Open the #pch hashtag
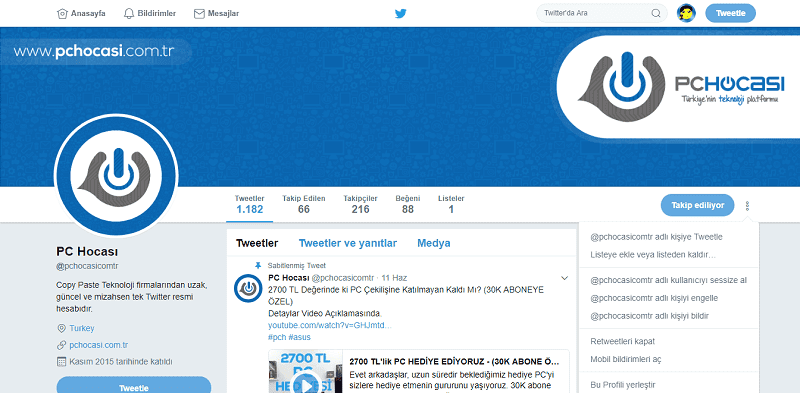Screen dimensions: 800x393 (277, 337)
